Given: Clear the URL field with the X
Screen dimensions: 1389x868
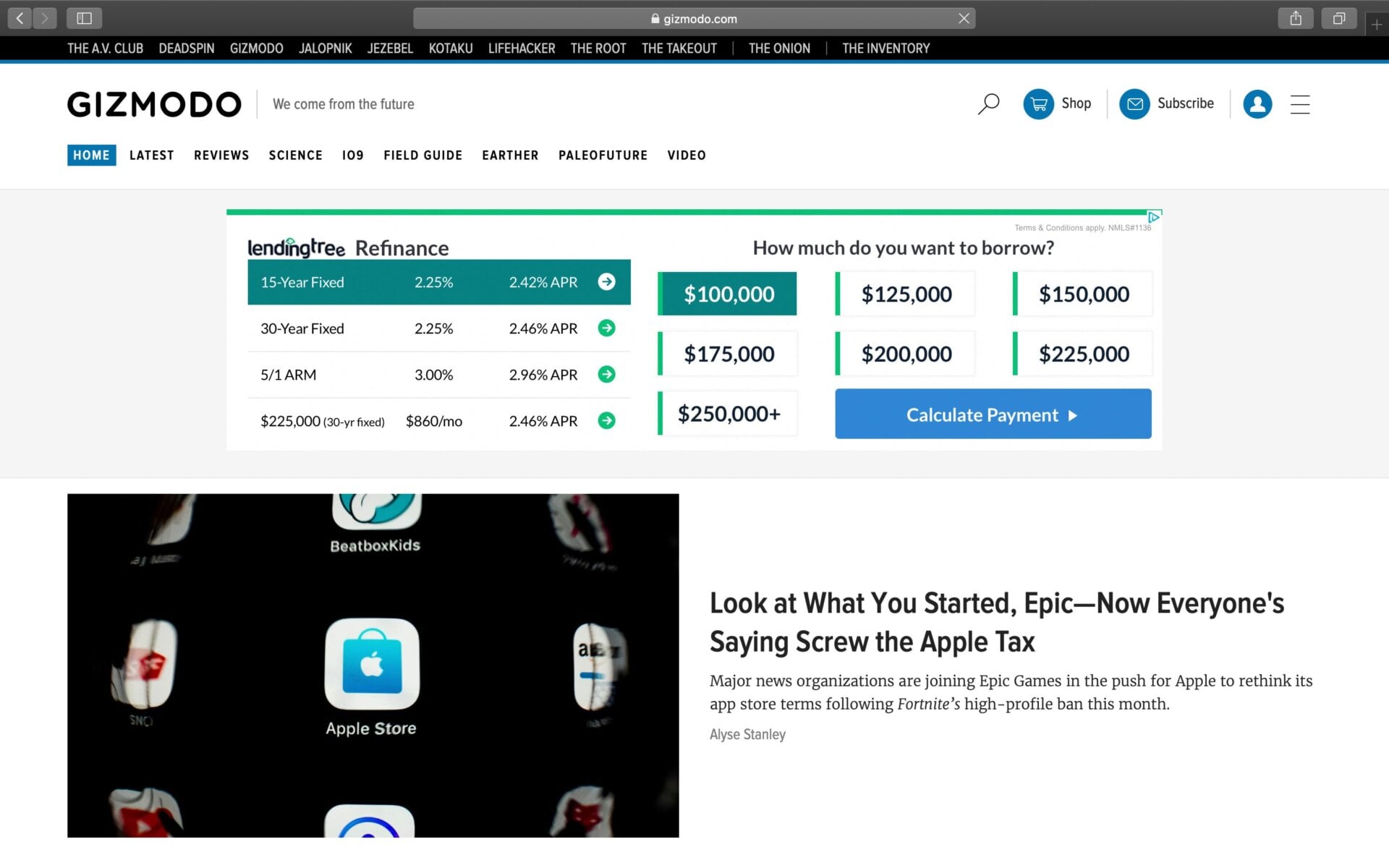Looking at the screenshot, I should (964, 18).
